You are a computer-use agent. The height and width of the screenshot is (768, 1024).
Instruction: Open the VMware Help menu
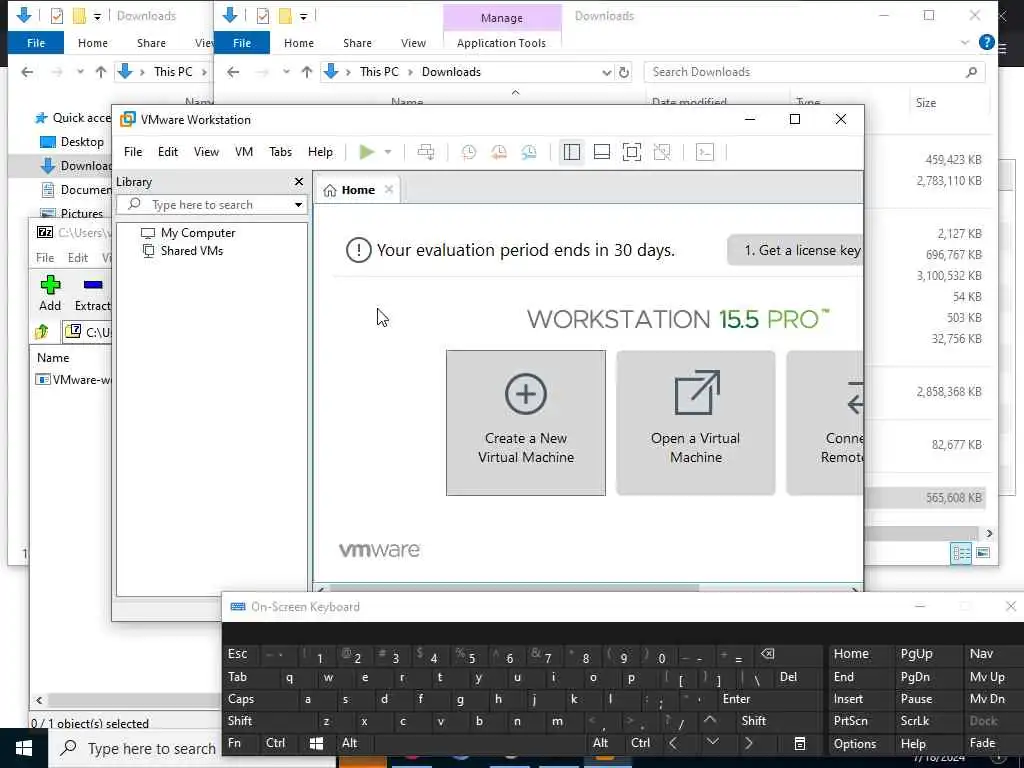[320, 152]
